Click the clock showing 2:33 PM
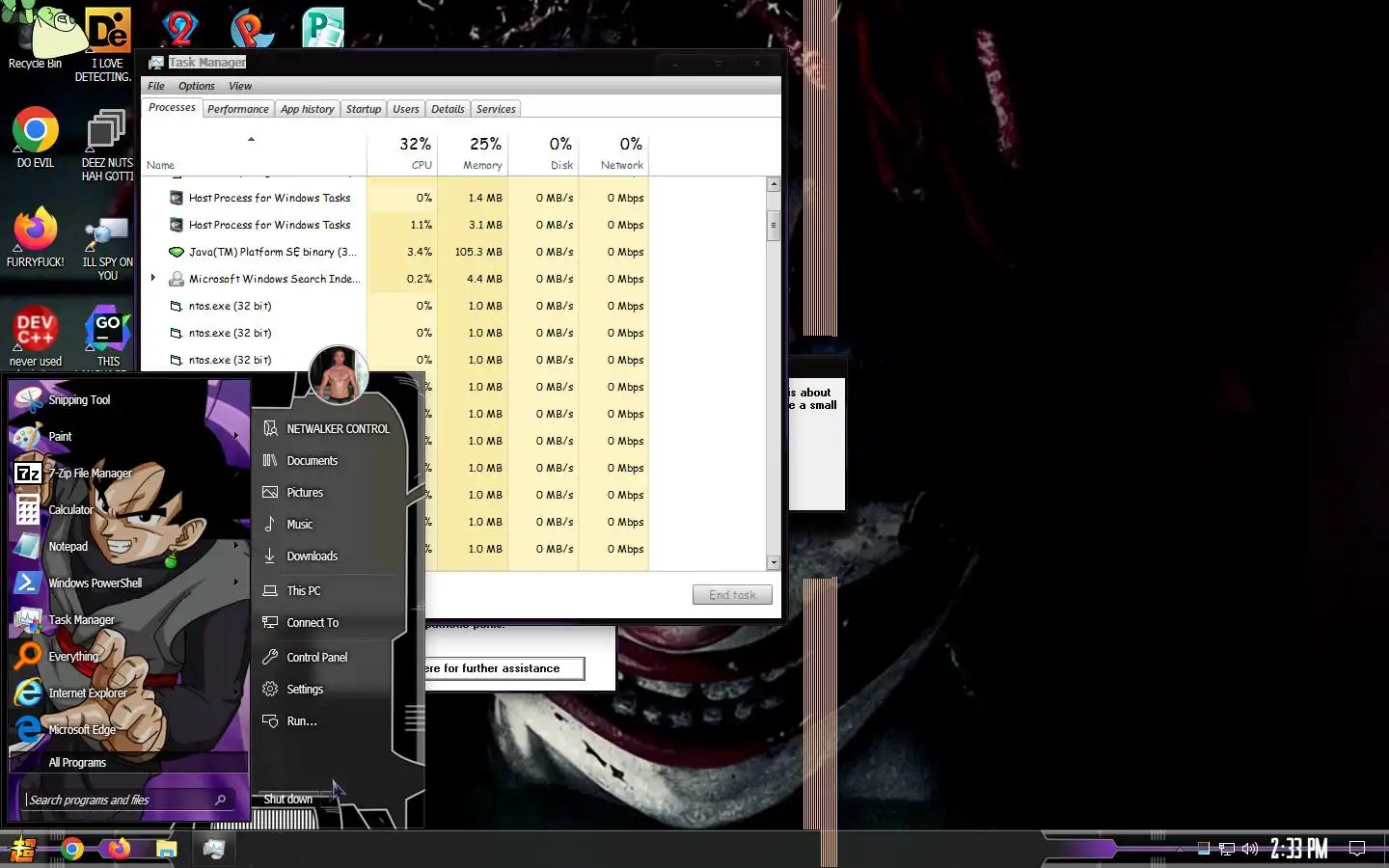The image size is (1389, 868). tap(1298, 850)
